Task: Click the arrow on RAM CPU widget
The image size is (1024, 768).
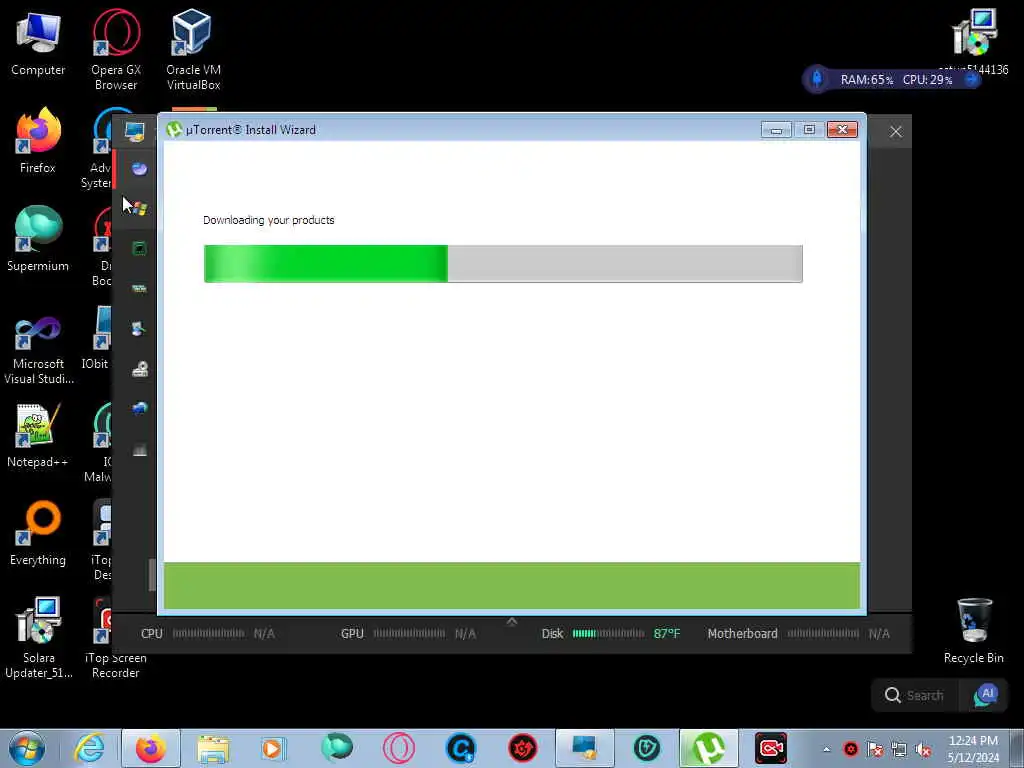Action: tap(971, 79)
